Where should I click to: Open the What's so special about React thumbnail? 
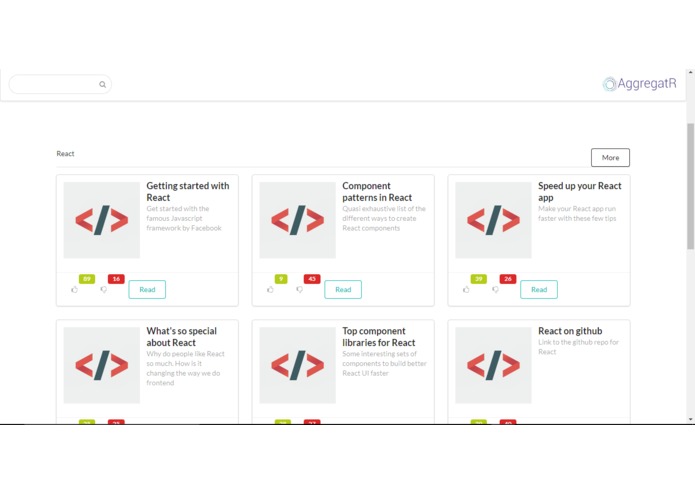point(102,365)
